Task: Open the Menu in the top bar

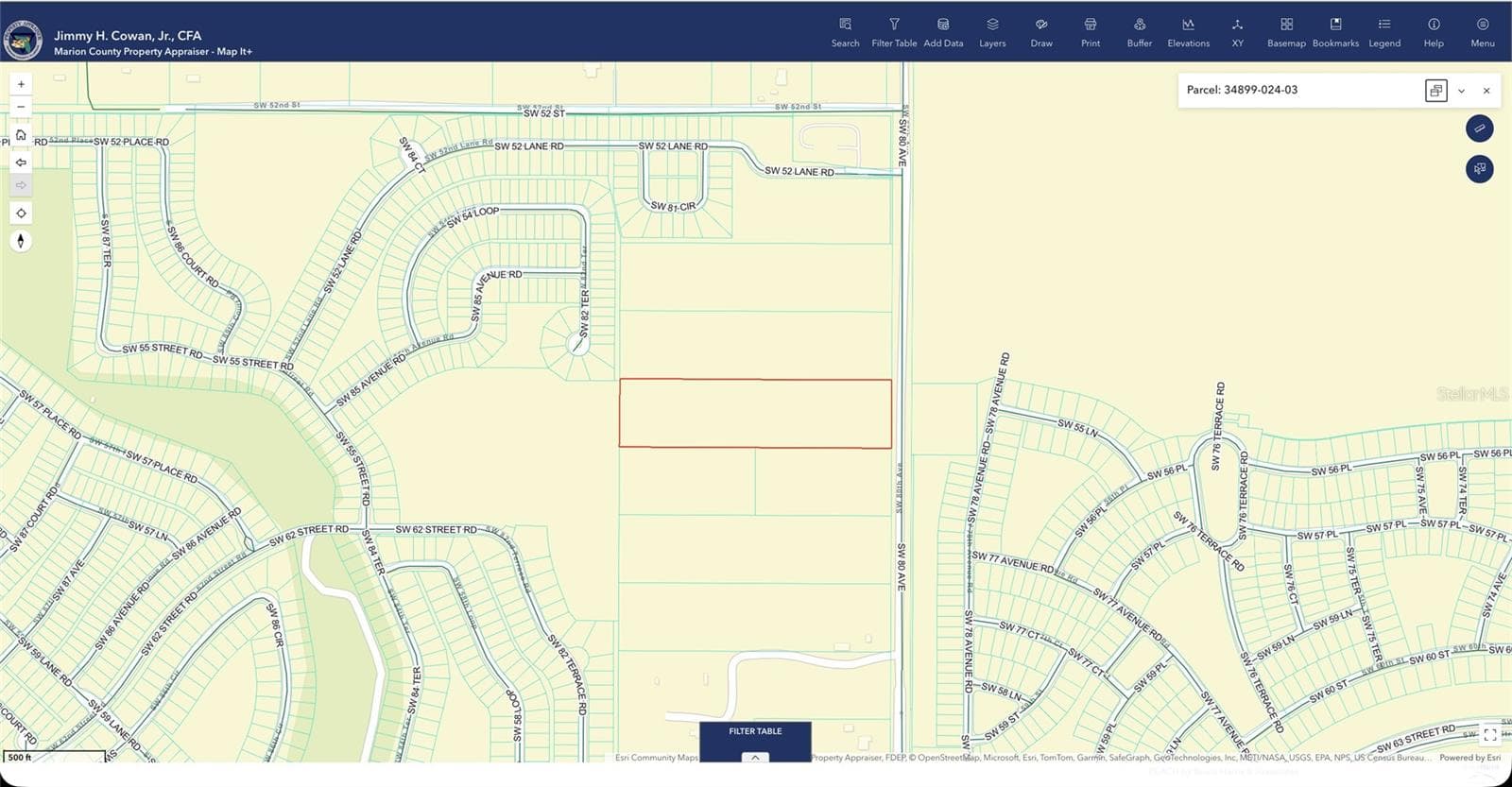Action: point(1483,32)
